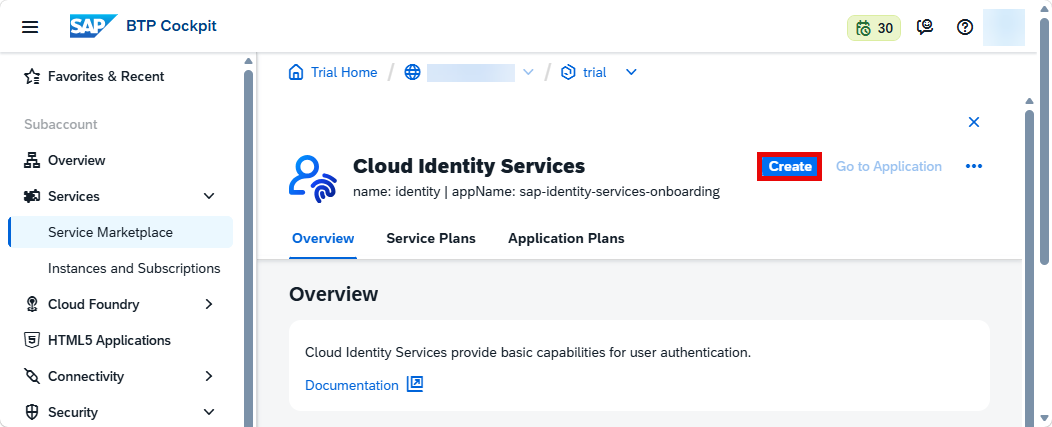Open the feedback chat icon
This screenshot has height=427, width=1052.
[x=925, y=28]
